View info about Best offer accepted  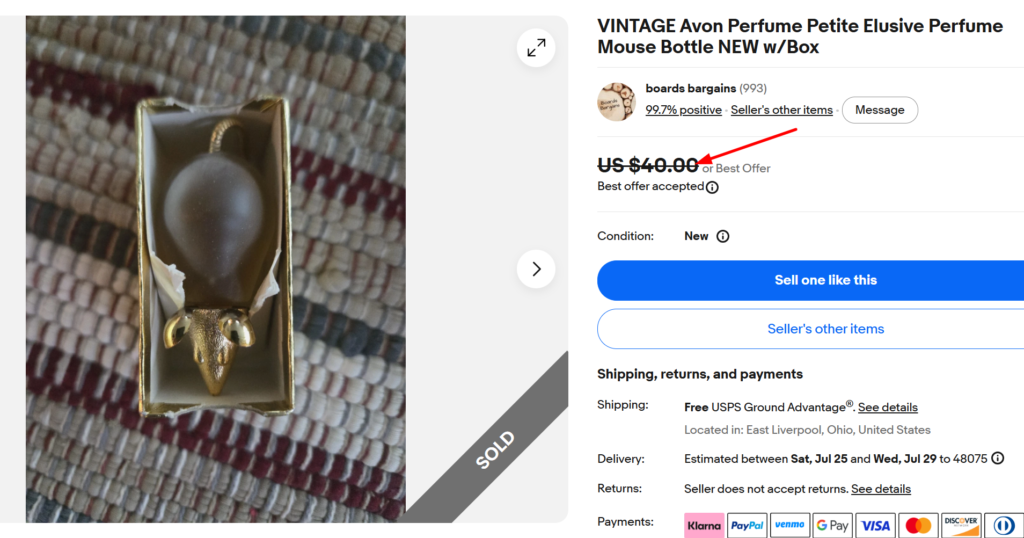tap(712, 187)
